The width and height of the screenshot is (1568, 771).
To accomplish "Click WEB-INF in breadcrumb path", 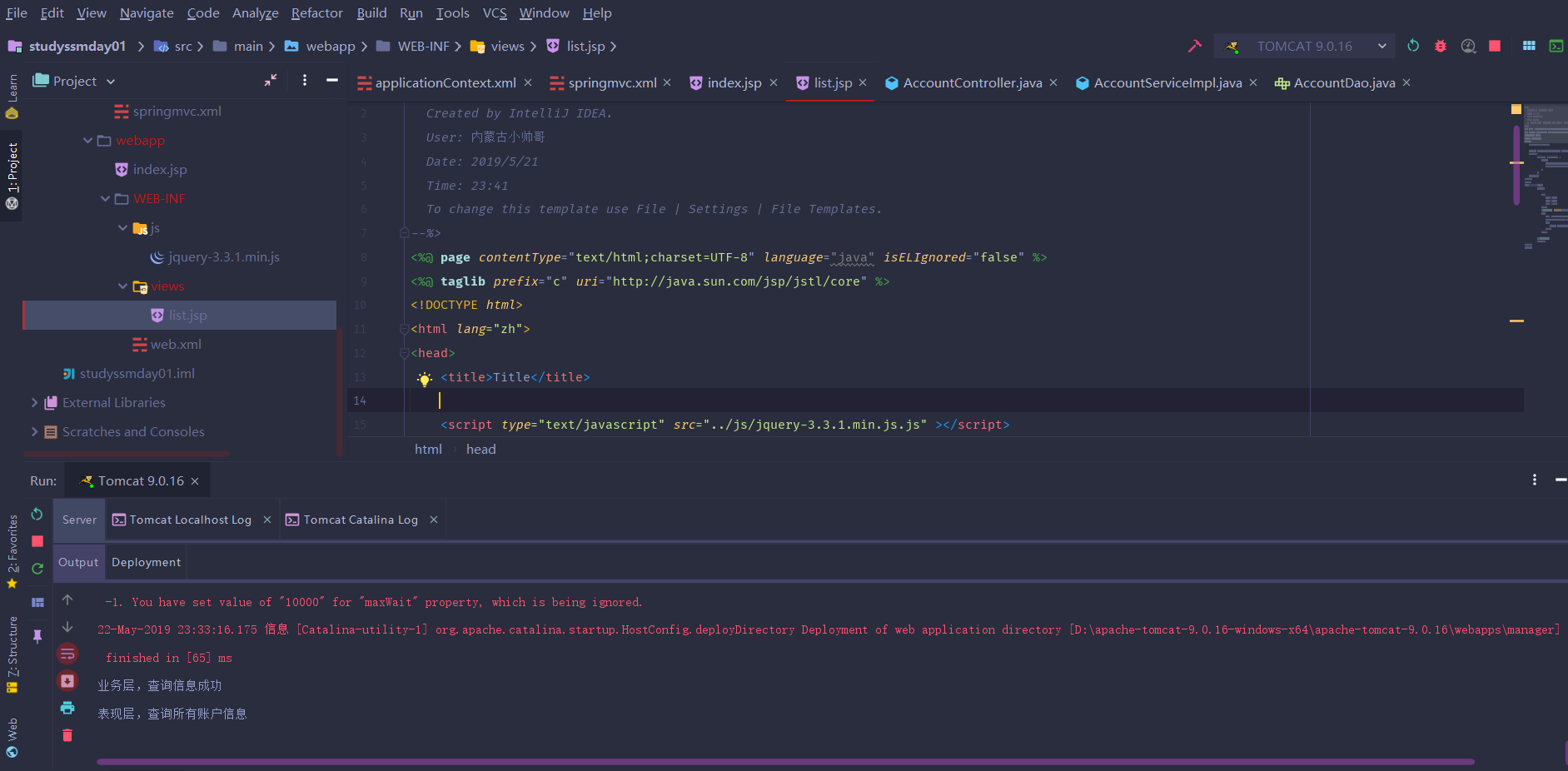I will pos(423,46).
